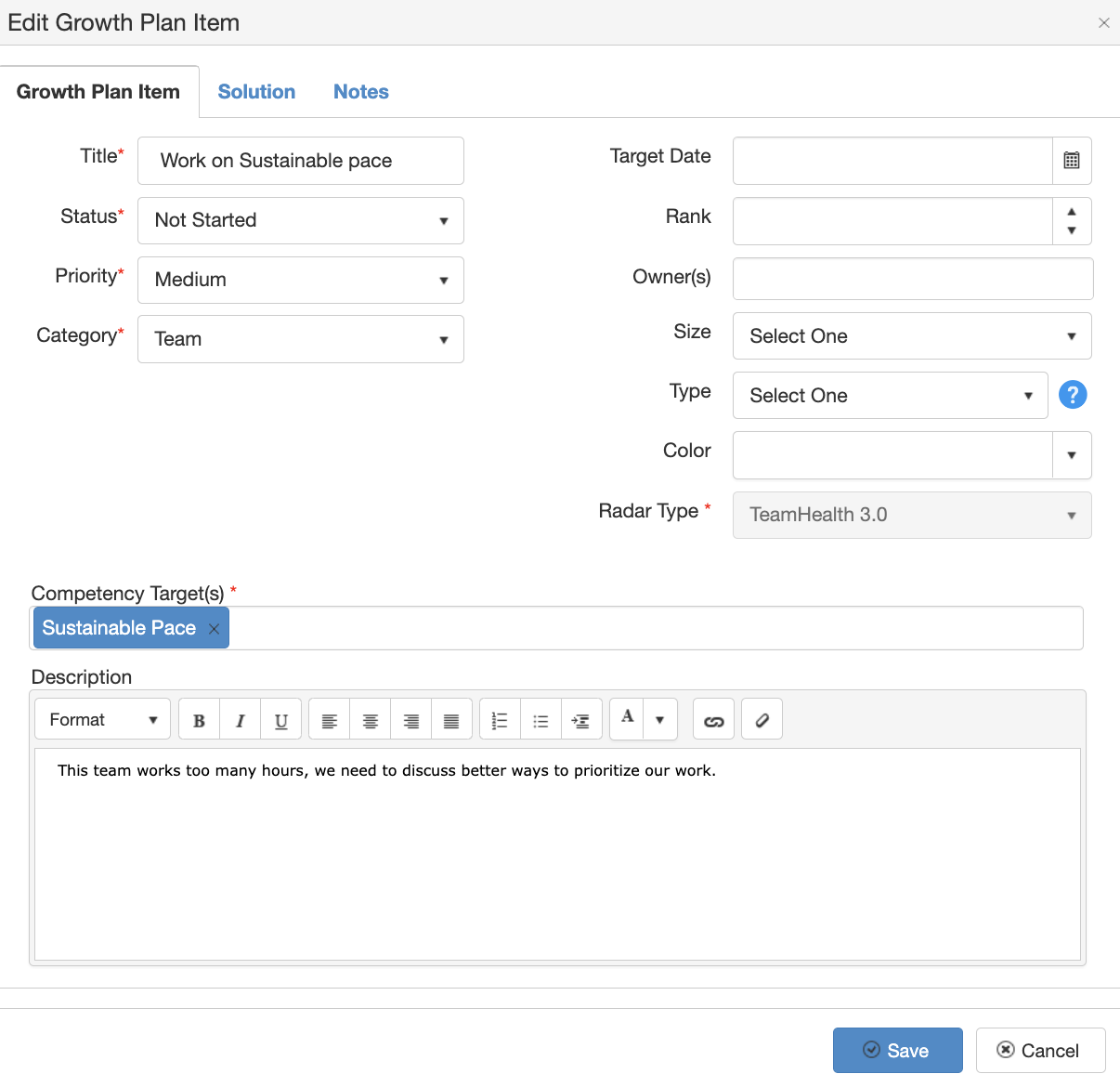The image size is (1120, 1087).
Task: Insert hyperlink in description
Action: click(x=713, y=720)
